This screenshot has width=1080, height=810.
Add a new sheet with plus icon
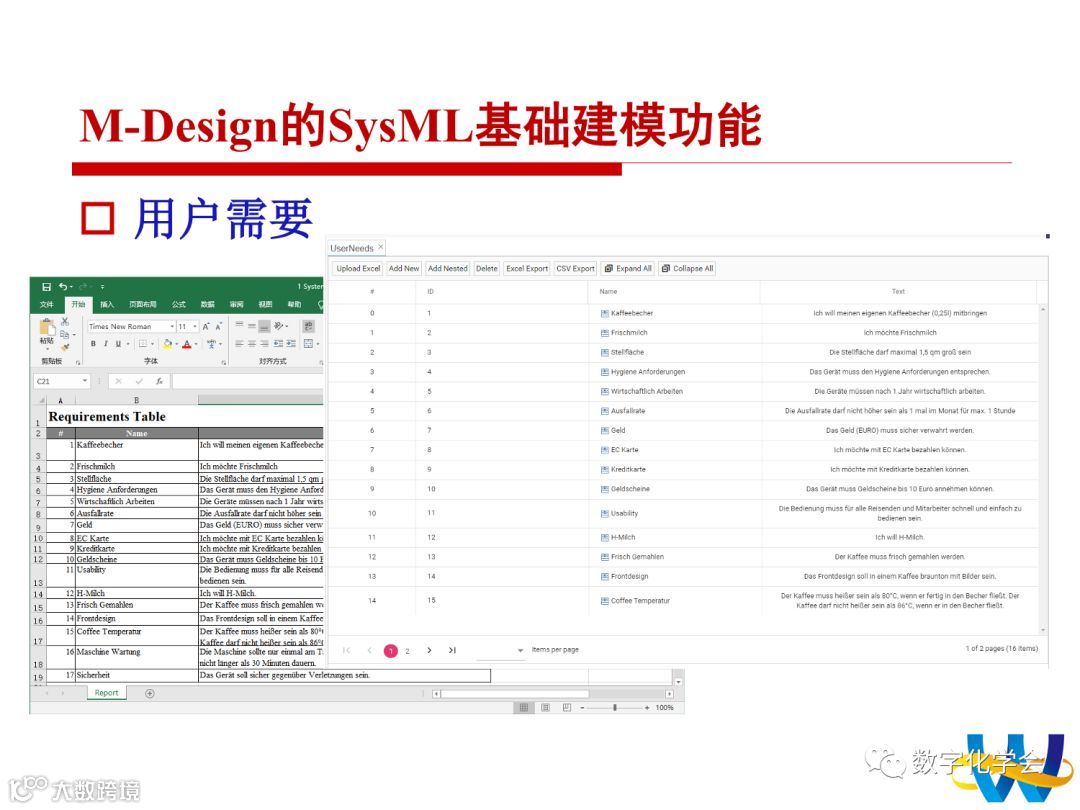pos(149,694)
